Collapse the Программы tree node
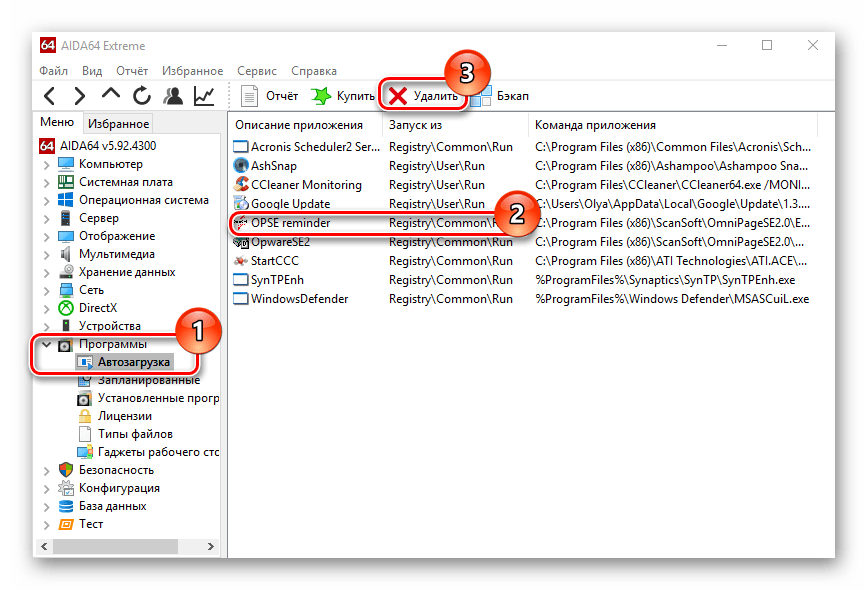The image size is (867, 590). pos(46,344)
